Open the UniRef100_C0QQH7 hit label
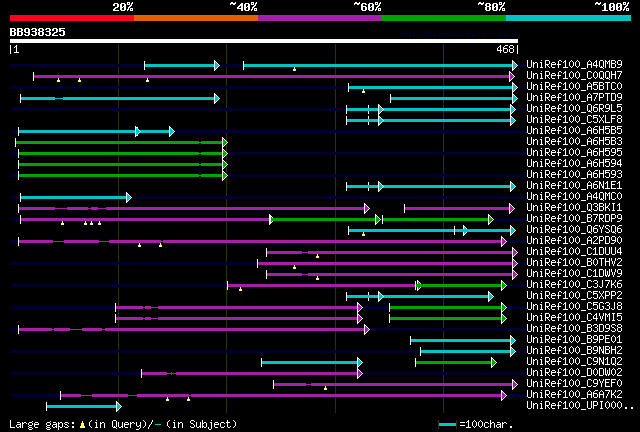 pyautogui.click(x=574, y=75)
